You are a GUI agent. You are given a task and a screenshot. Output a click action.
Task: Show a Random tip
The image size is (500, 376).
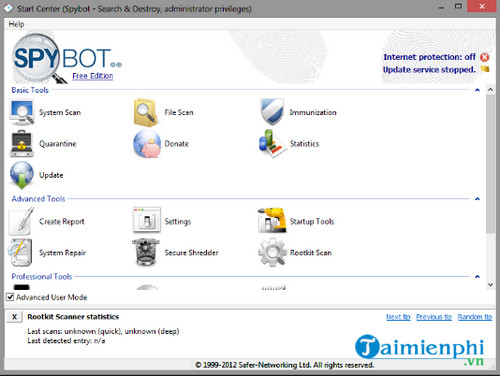475,317
